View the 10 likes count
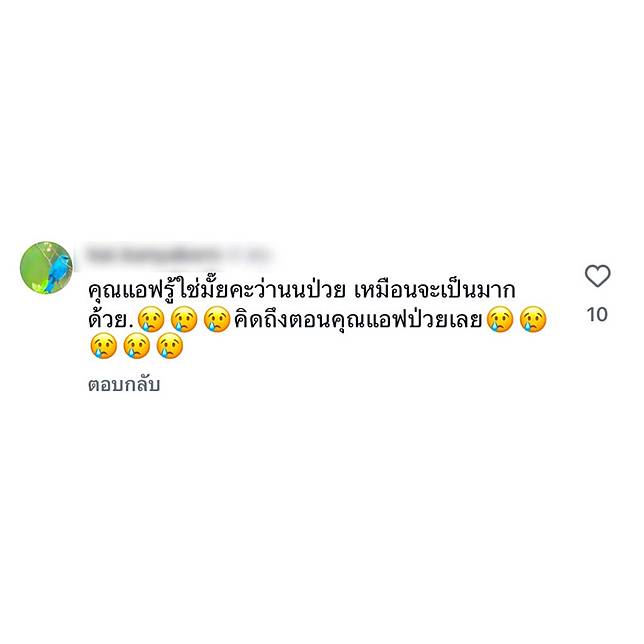Viewport: 644px width, 644px height. click(597, 315)
